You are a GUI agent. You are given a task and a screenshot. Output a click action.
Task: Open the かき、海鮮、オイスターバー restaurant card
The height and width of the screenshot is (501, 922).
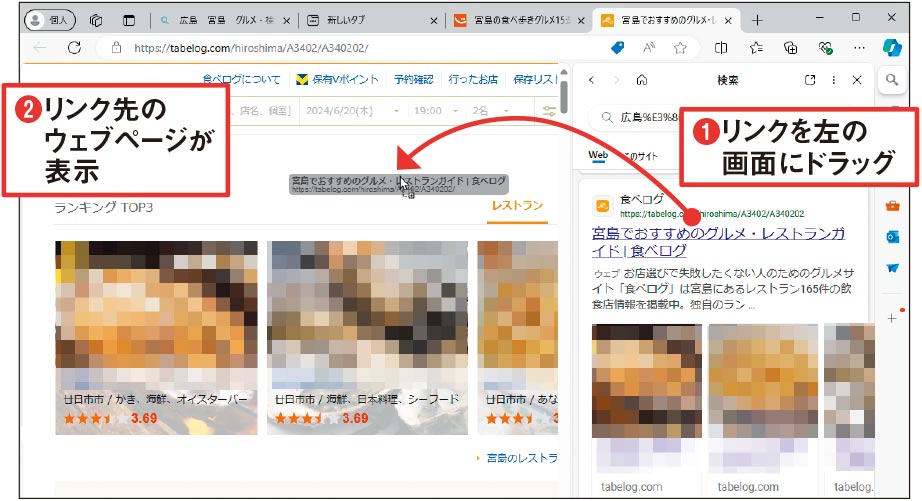pos(156,338)
